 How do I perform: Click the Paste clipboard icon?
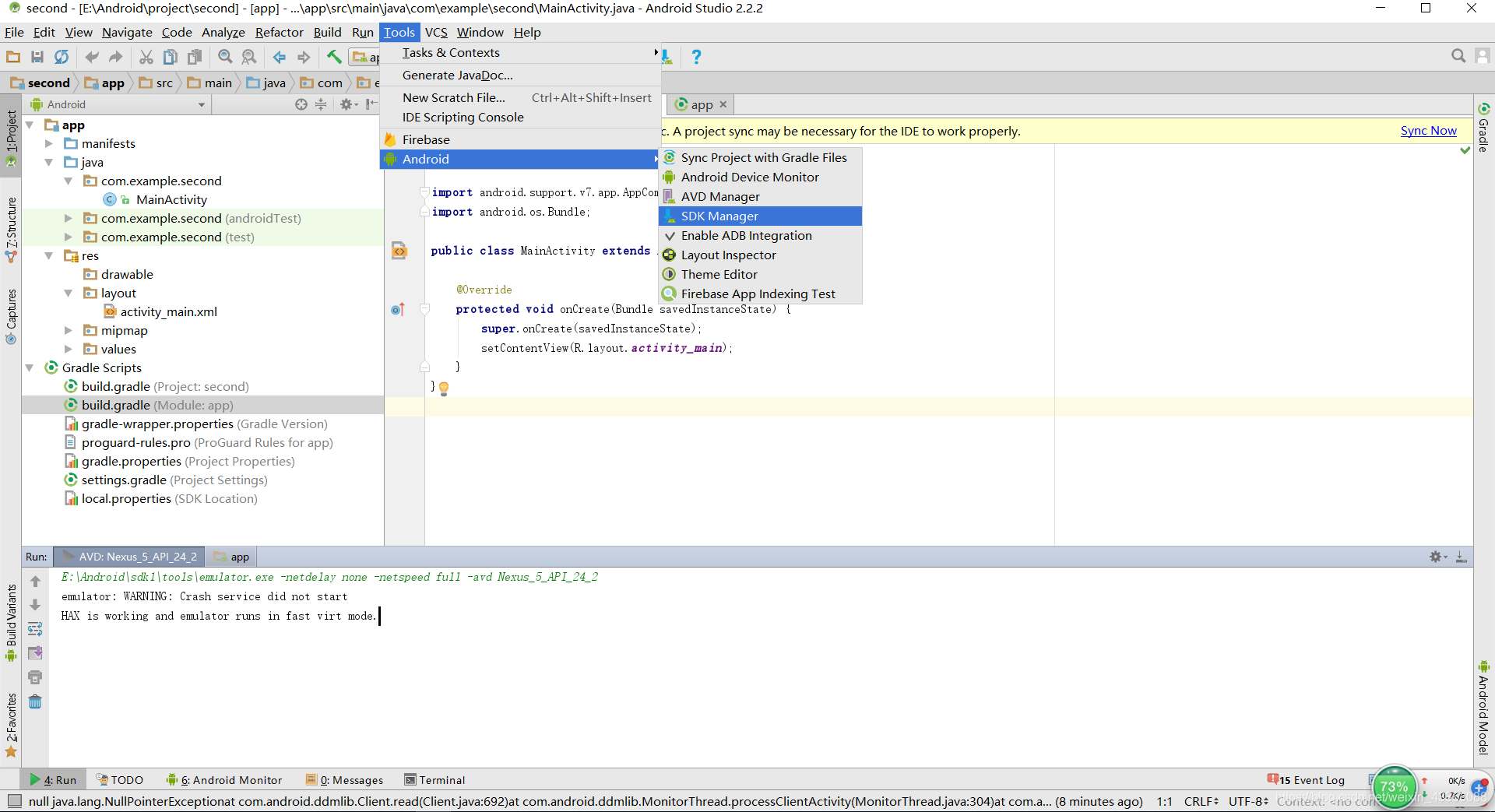[195, 57]
